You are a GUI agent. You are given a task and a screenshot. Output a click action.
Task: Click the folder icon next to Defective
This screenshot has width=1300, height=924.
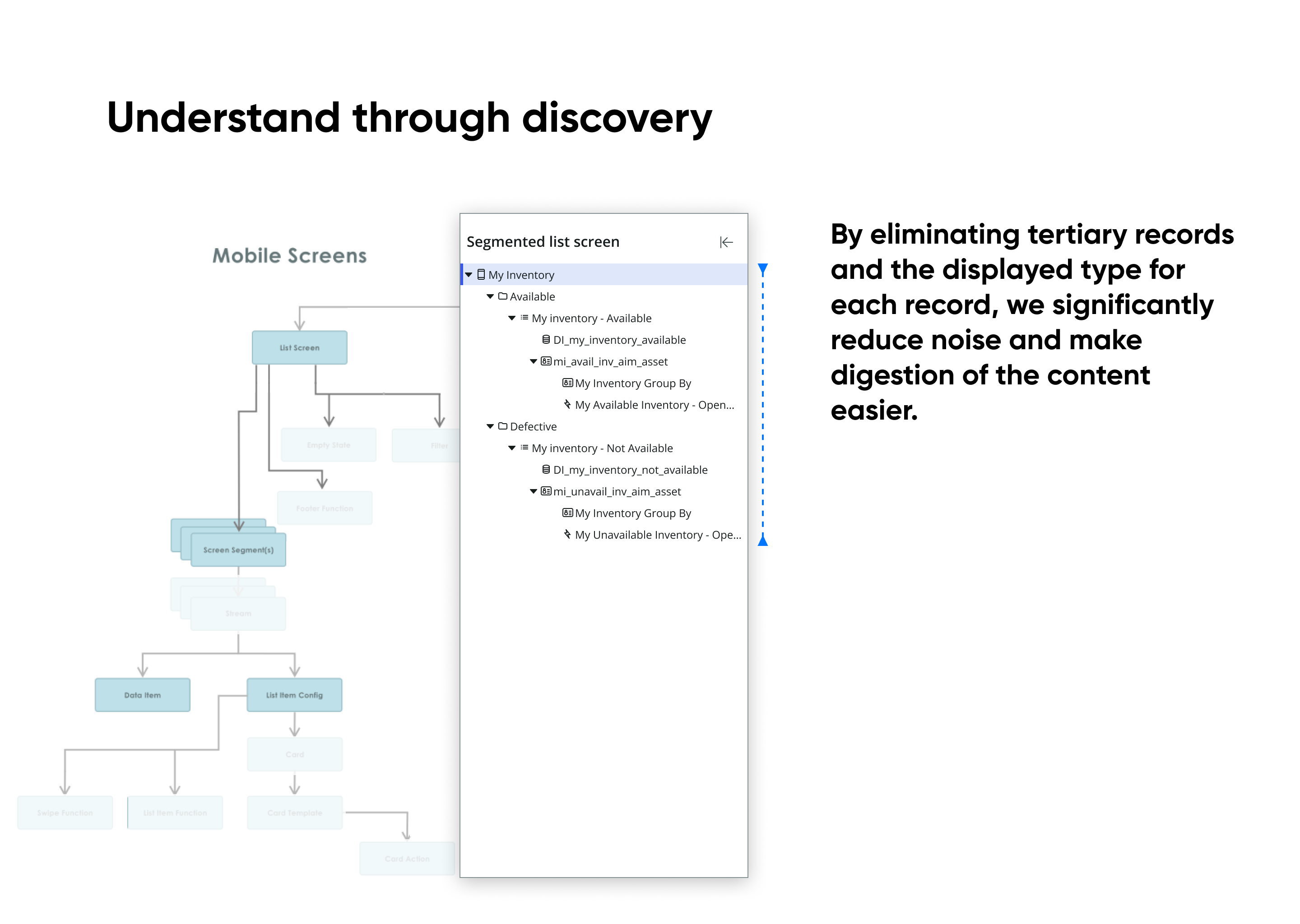(502, 425)
